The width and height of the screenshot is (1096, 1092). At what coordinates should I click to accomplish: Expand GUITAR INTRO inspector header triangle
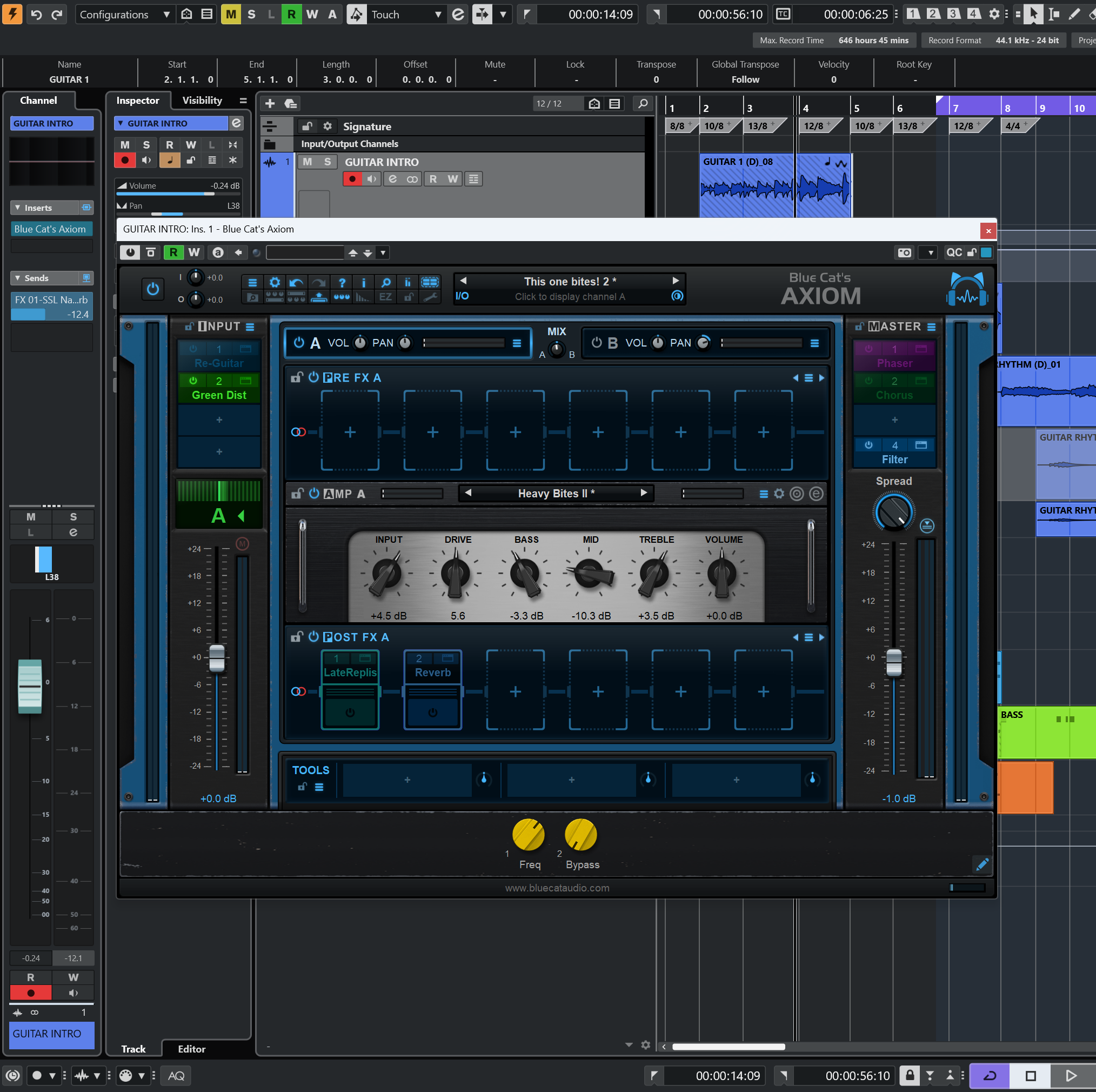click(121, 123)
